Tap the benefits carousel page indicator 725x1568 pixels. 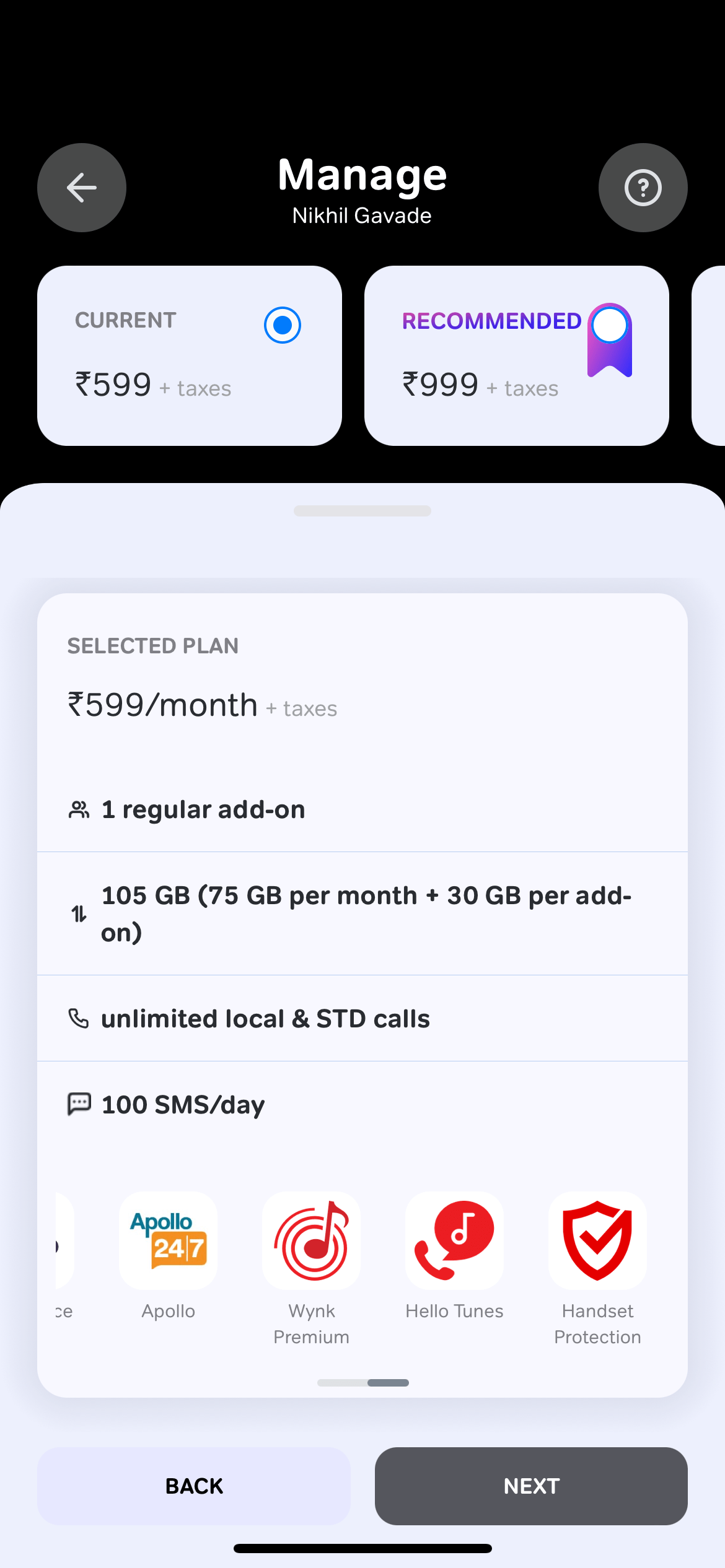click(362, 1382)
